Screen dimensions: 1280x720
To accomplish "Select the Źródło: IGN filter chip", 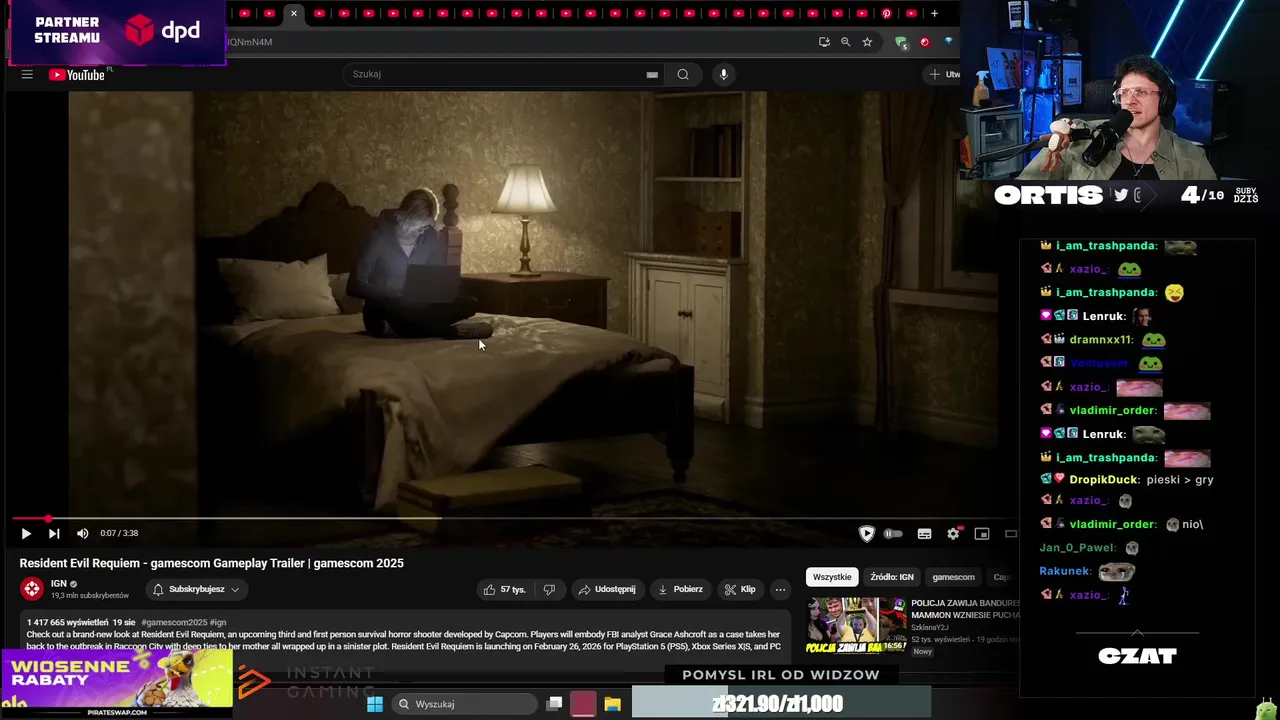I will pyautogui.click(x=892, y=577).
